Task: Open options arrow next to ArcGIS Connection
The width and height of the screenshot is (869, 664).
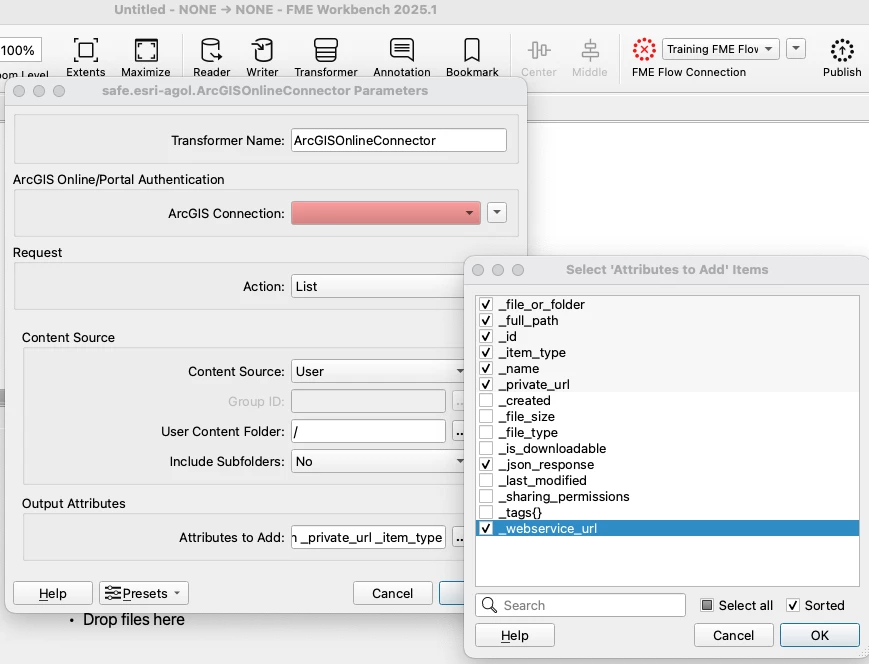Action: point(497,212)
